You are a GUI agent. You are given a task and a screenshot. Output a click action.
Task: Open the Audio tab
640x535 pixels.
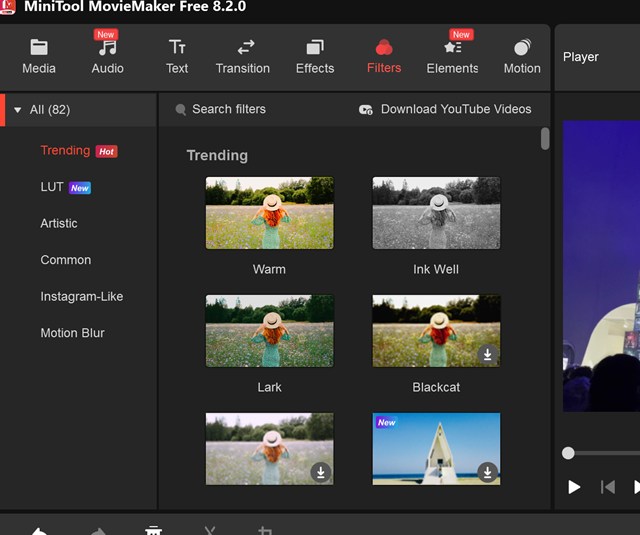(107, 56)
